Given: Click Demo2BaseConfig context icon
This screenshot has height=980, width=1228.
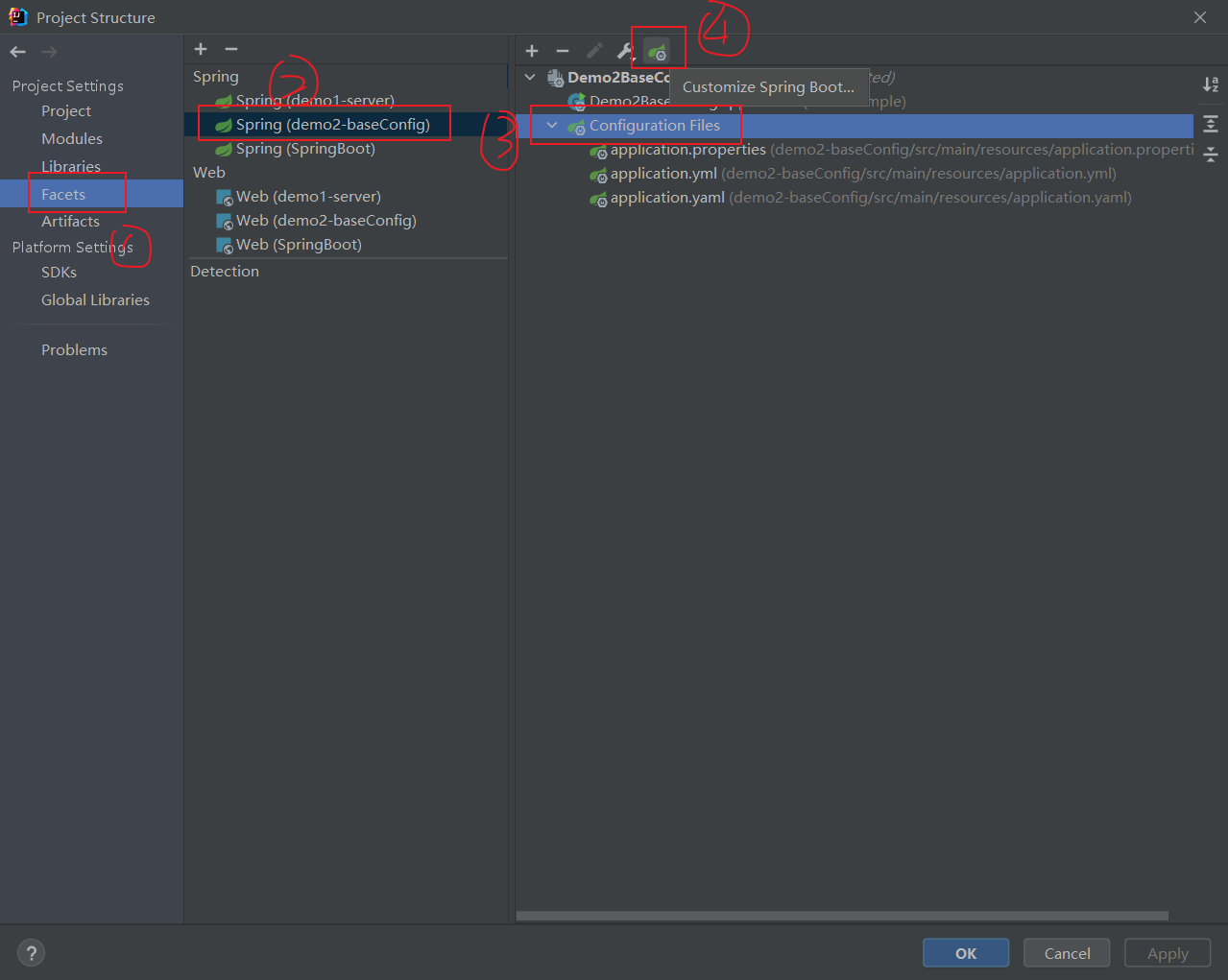Looking at the screenshot, I should point(555,78).
